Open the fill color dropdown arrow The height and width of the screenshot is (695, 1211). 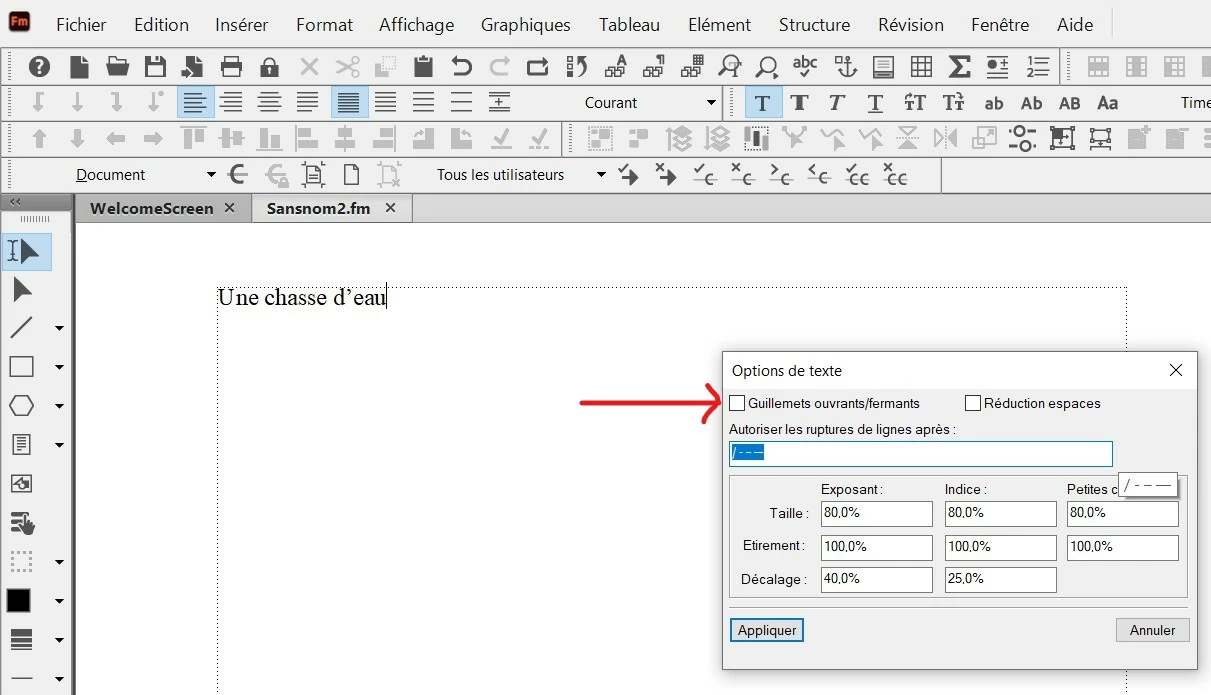(59, 601)
